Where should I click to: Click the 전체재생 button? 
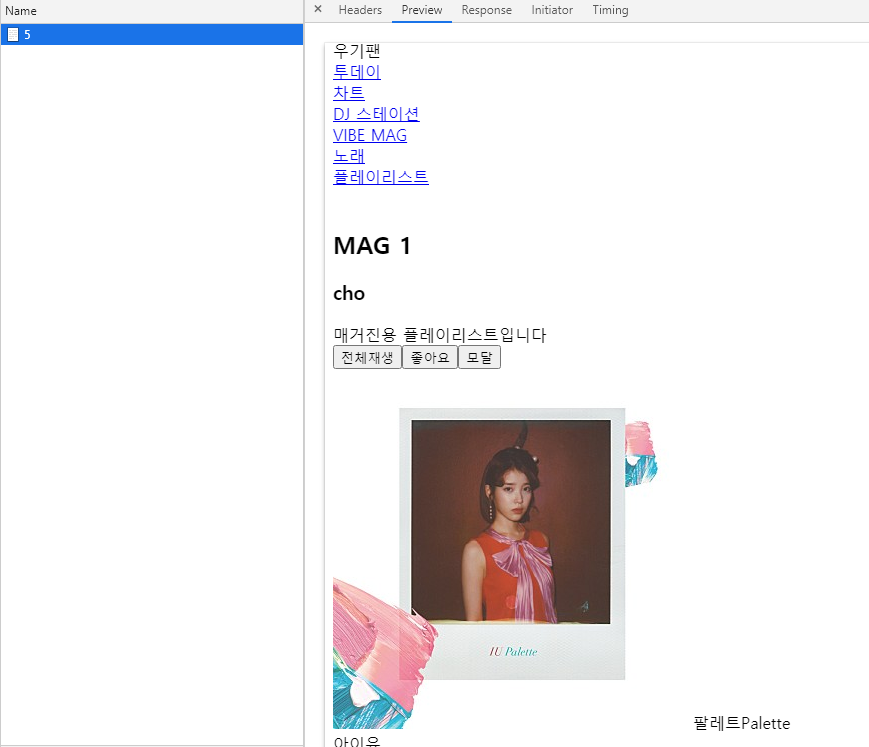(367, 357)
